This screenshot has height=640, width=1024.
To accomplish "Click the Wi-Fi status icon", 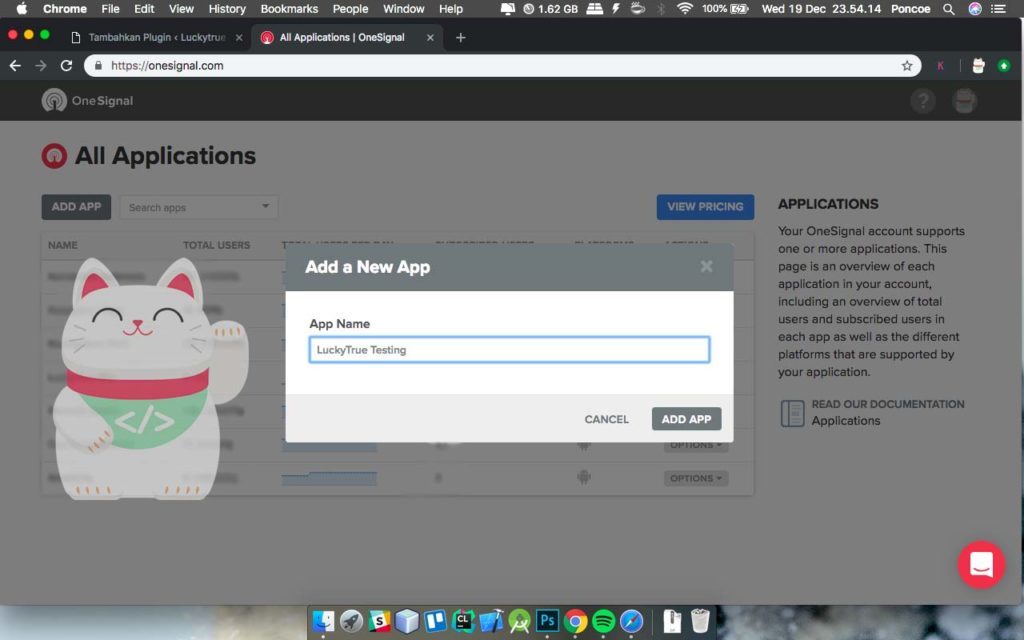I will [684, 8].
